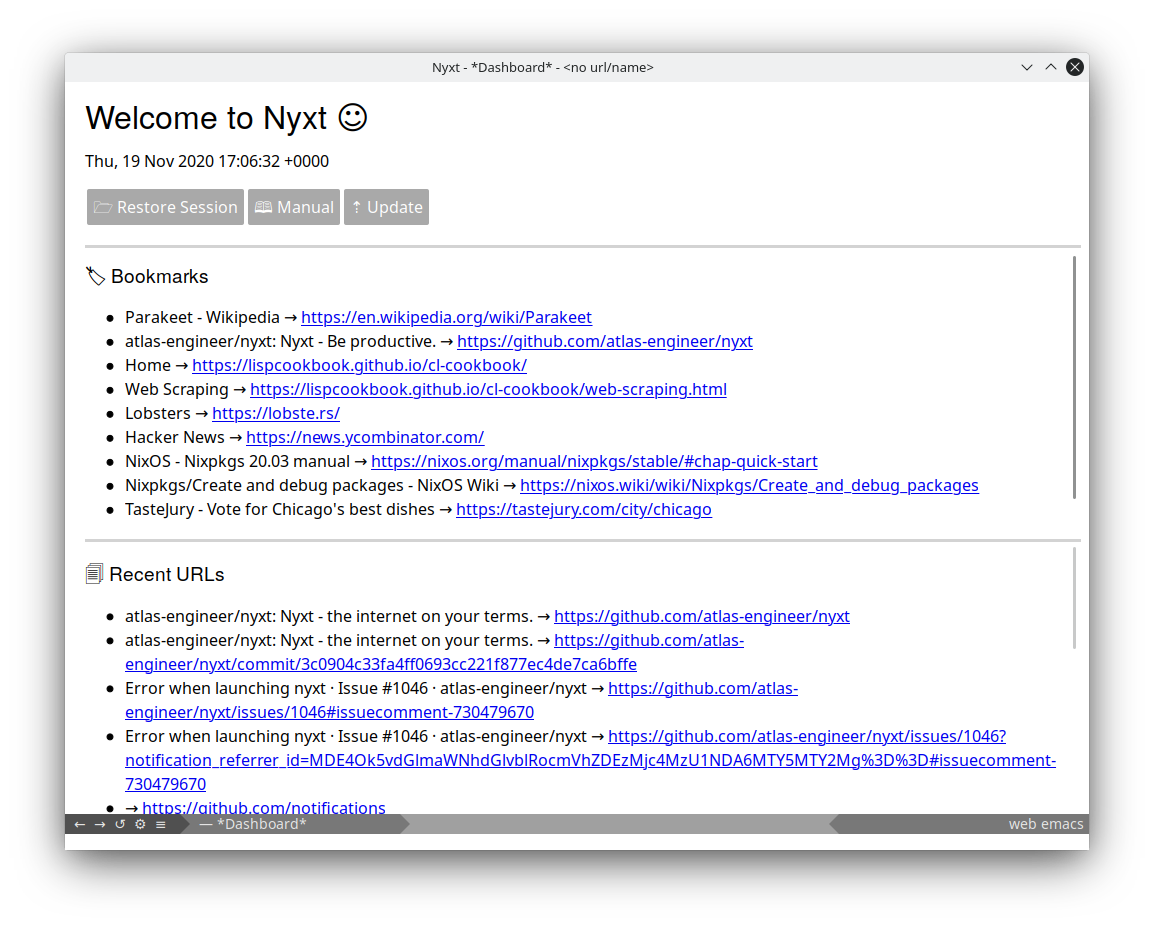Click the Restore Session button
This screenshot has width=1154, height=927.
(166, 207)
